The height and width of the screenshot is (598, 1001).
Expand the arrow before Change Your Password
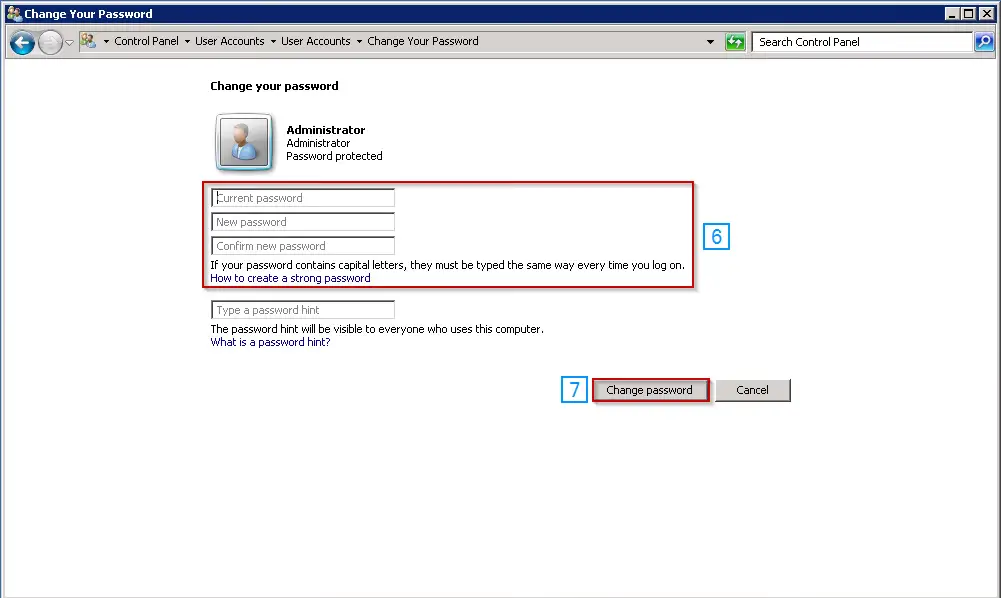359,42
